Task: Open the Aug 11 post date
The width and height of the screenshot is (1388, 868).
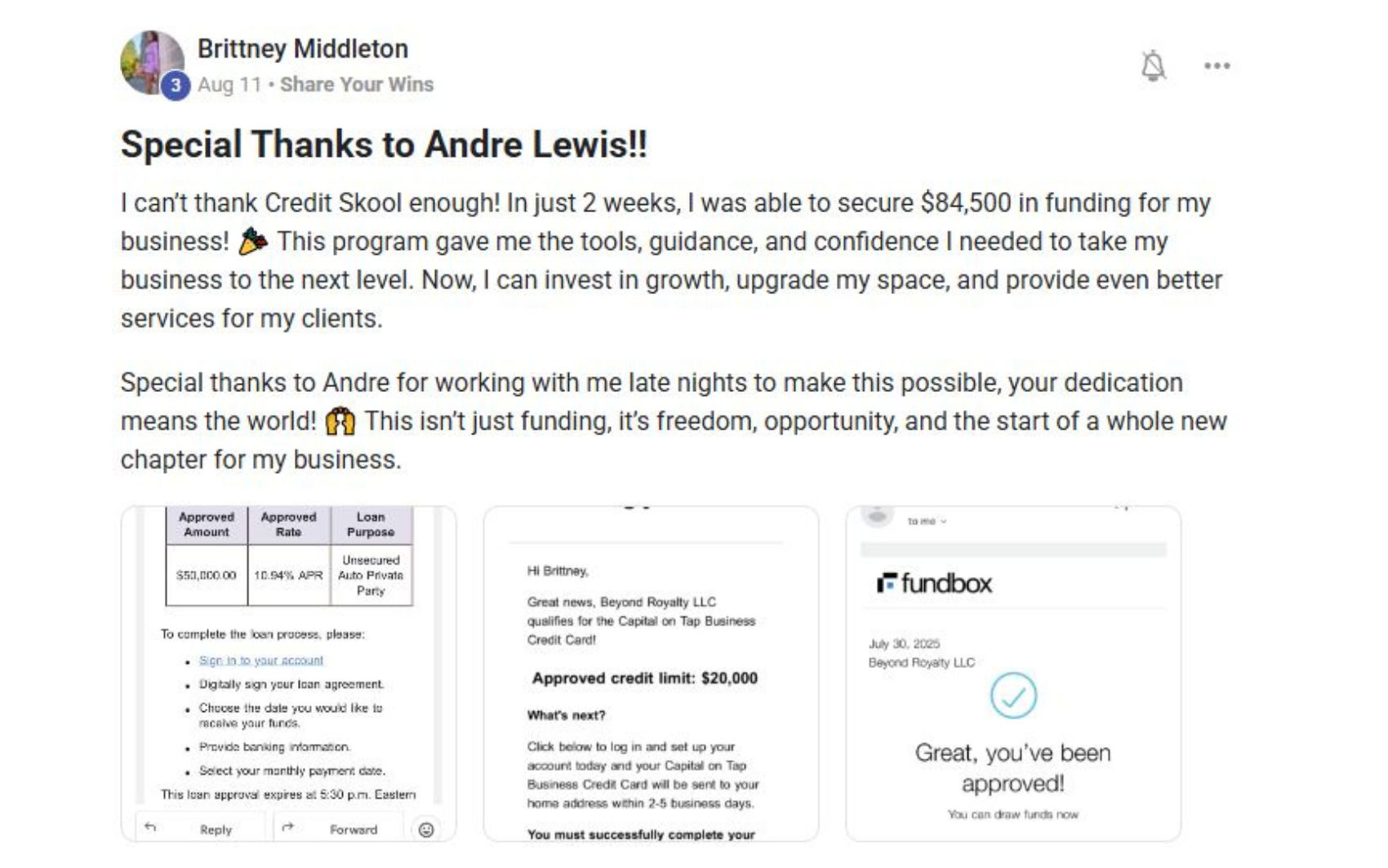Action: tap(229, 84)
